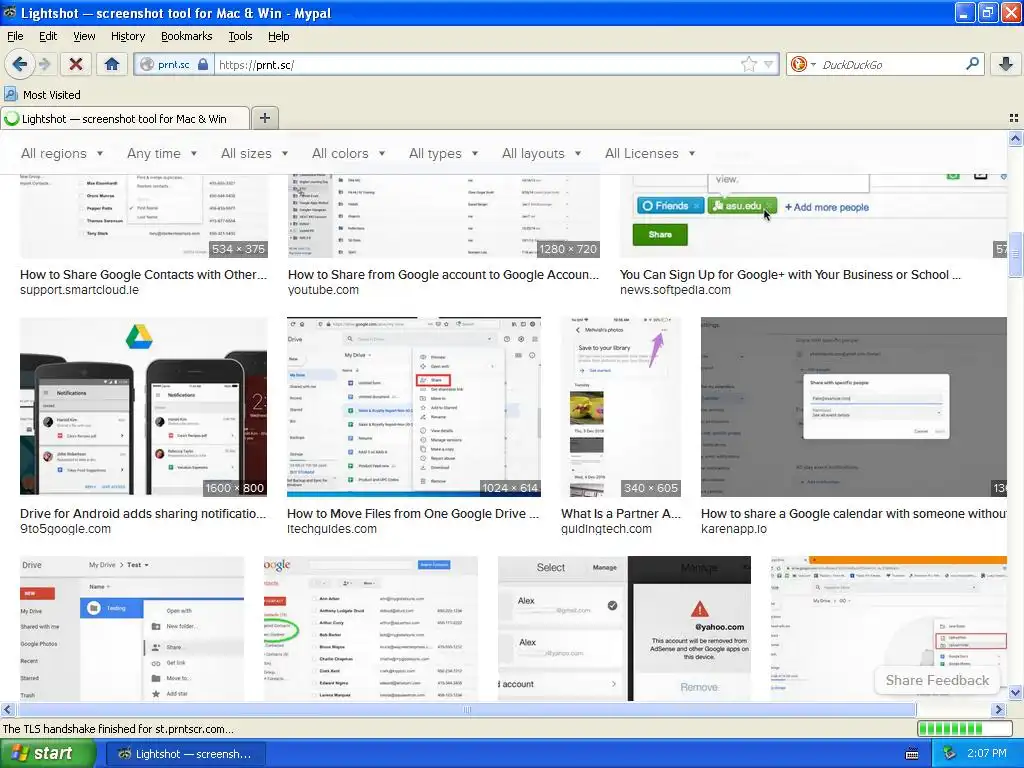Go back with the browser back arrow
This screenshot has width=1024, height=768.
click(20, 64)
